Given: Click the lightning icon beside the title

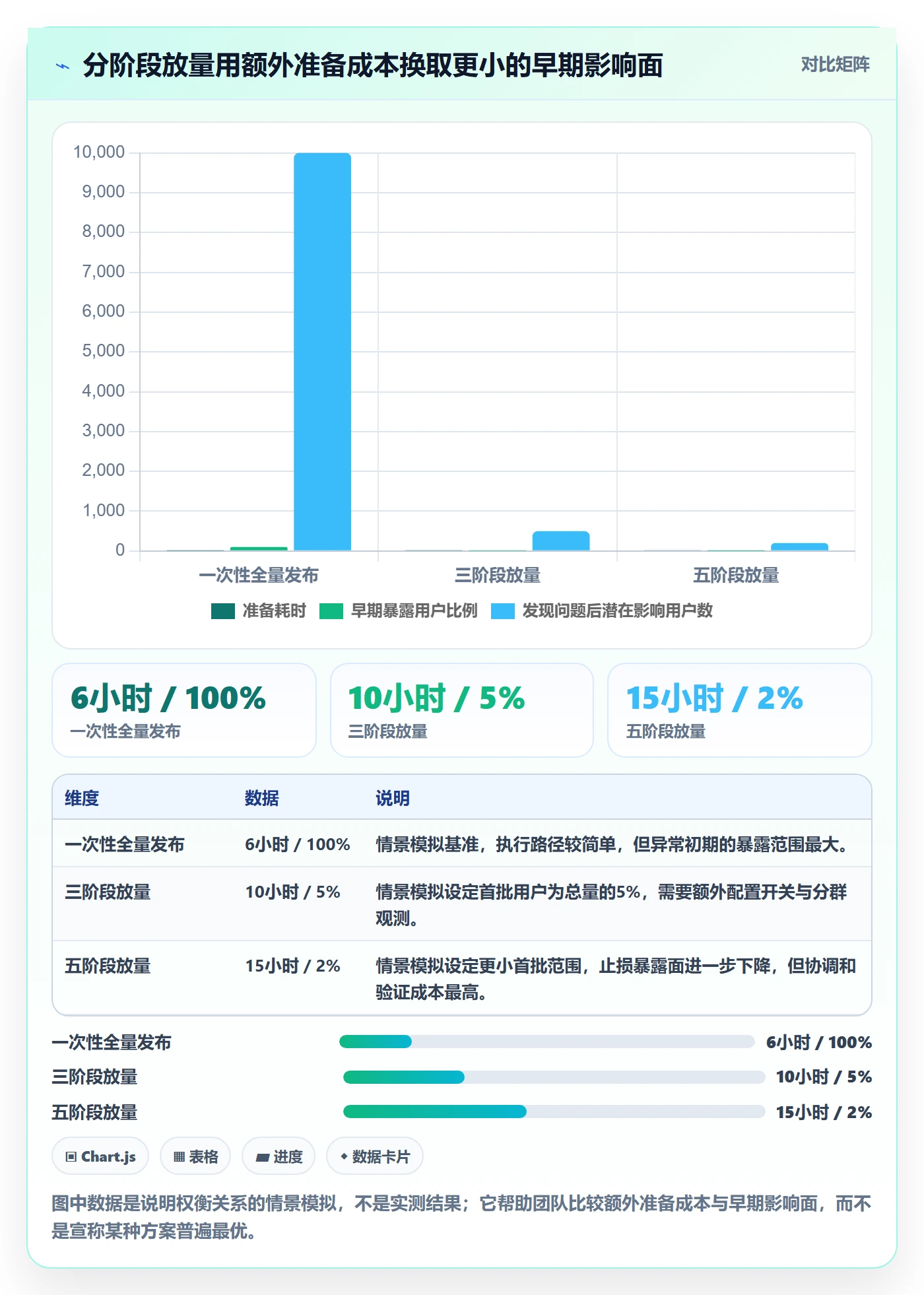Looking at the screenshot, I should point(63,66).
